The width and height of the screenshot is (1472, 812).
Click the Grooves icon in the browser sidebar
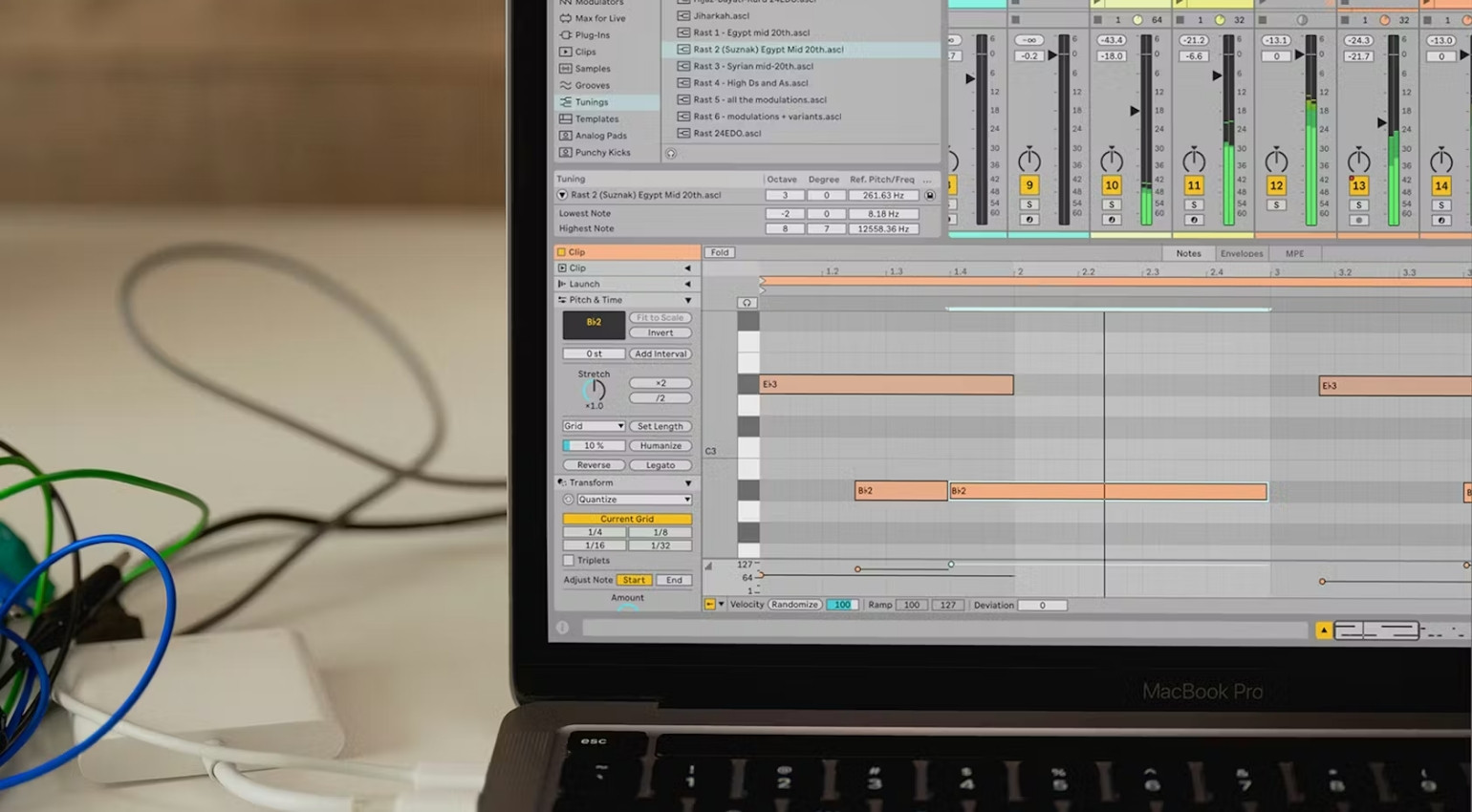566,85
